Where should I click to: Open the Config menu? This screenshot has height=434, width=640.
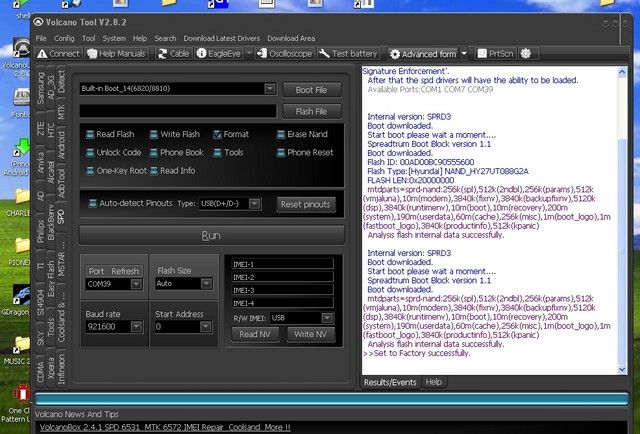(x=64, y=38)
